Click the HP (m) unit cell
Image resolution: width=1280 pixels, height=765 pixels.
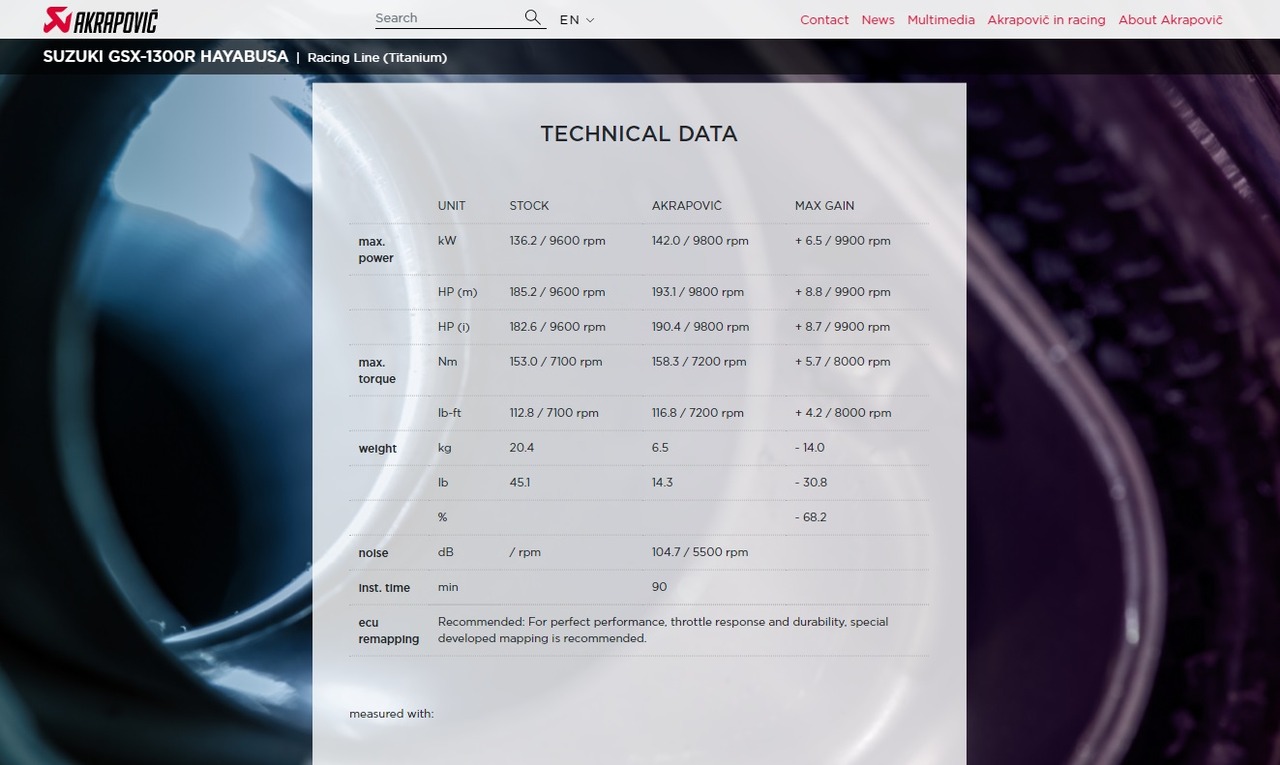pyautogui.click(x=458, y=293)
